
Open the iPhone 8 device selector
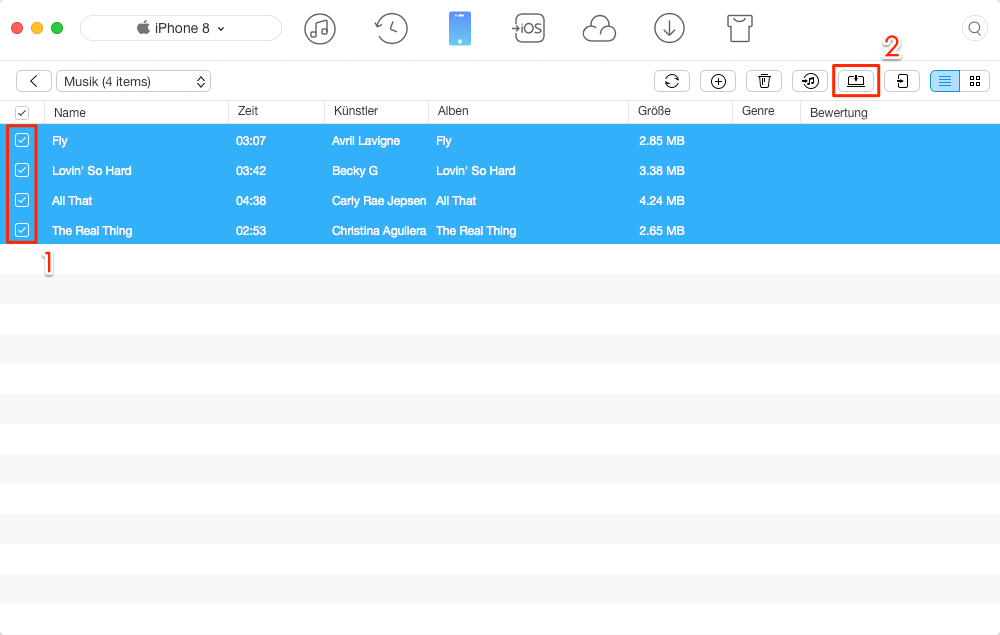181,28
